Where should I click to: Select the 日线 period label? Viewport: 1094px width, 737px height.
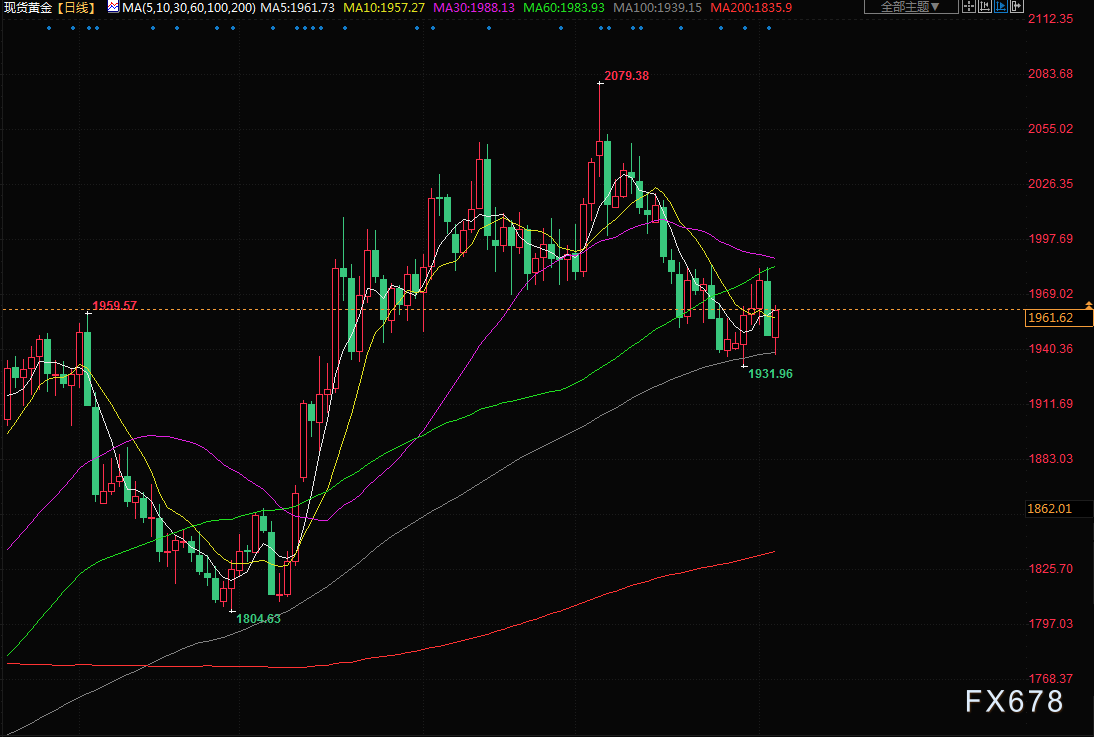tap(75, 8)
